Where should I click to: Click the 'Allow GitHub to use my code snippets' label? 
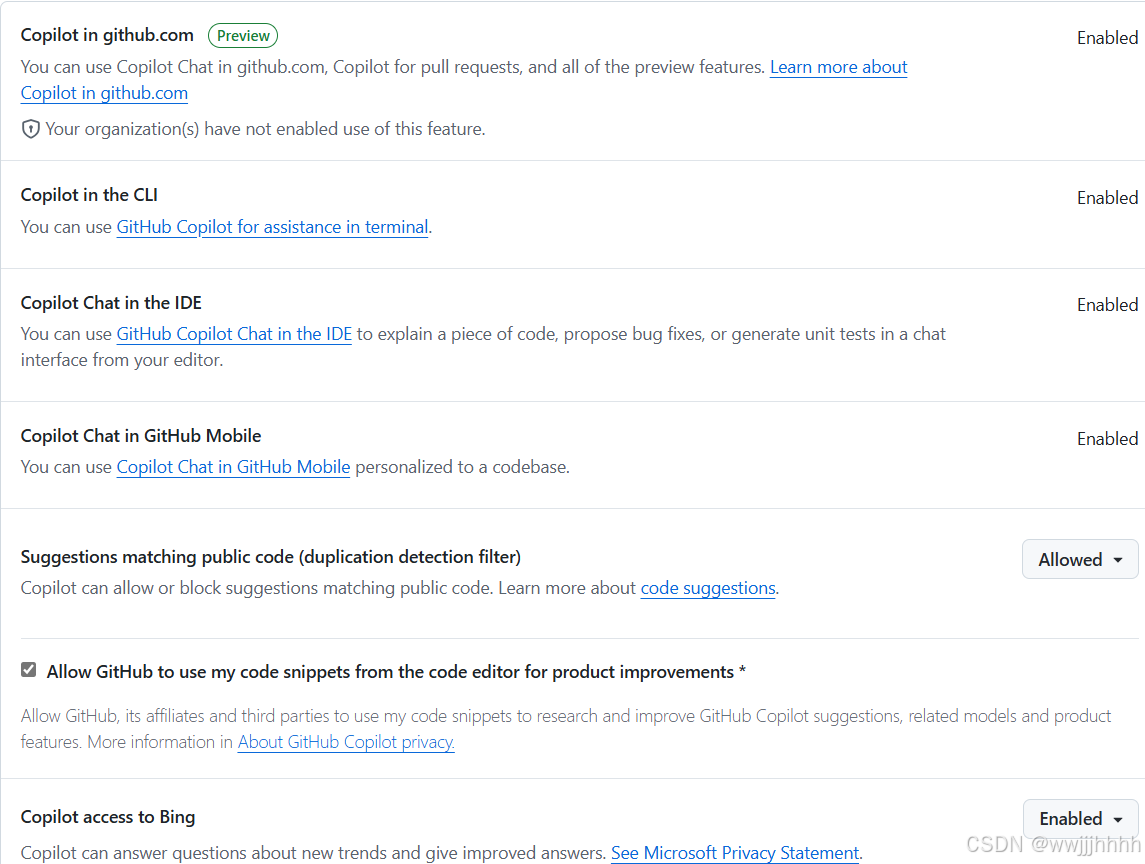(397, 672)
